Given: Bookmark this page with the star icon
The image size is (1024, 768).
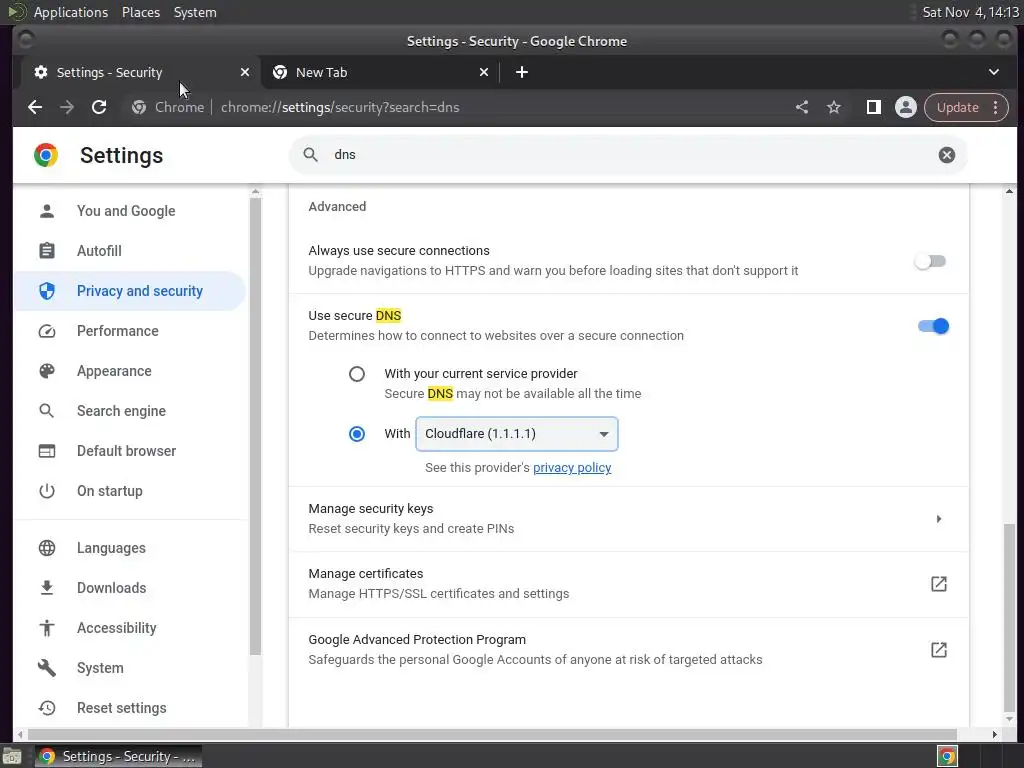Looking at the screenshot, I should click(x=834, y=107).
